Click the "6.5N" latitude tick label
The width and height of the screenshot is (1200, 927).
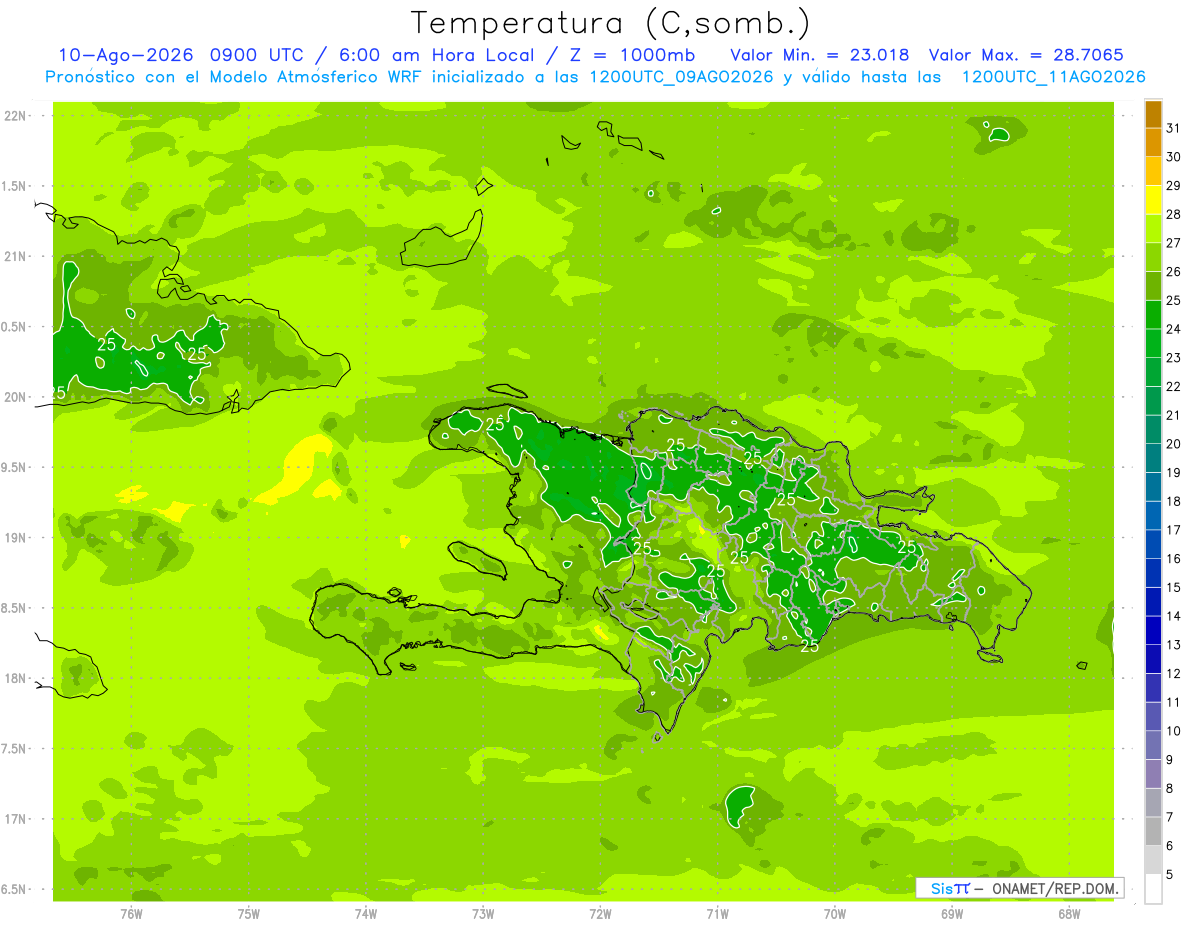point(15,890)
